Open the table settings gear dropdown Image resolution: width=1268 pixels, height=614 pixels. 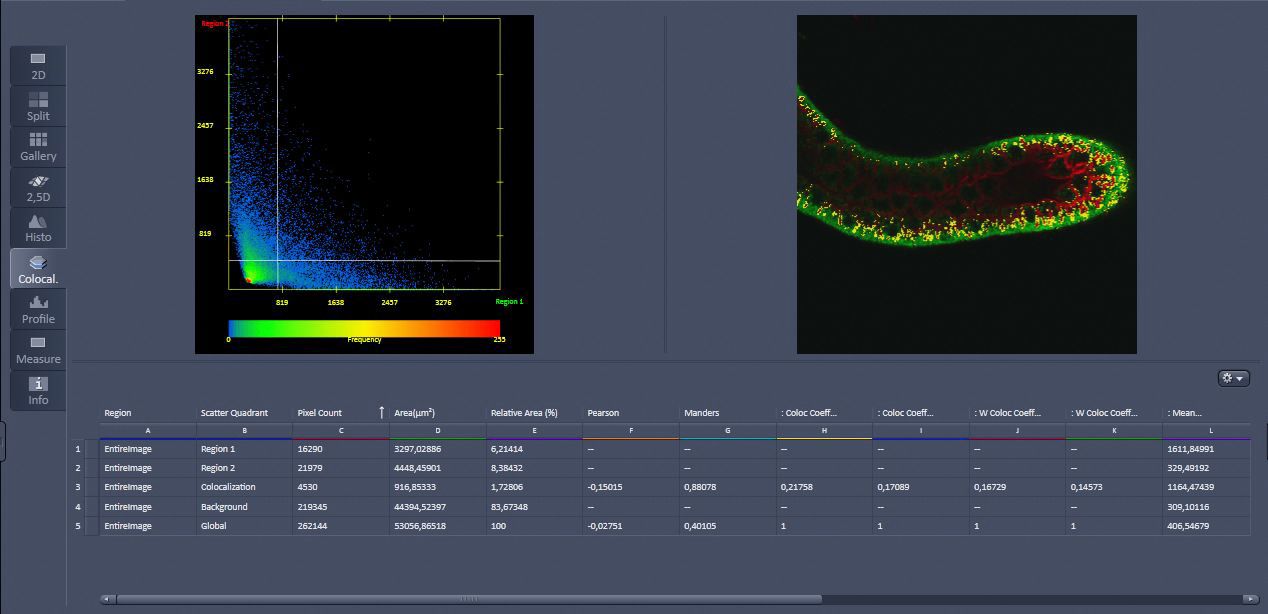tap(1234, 378)
